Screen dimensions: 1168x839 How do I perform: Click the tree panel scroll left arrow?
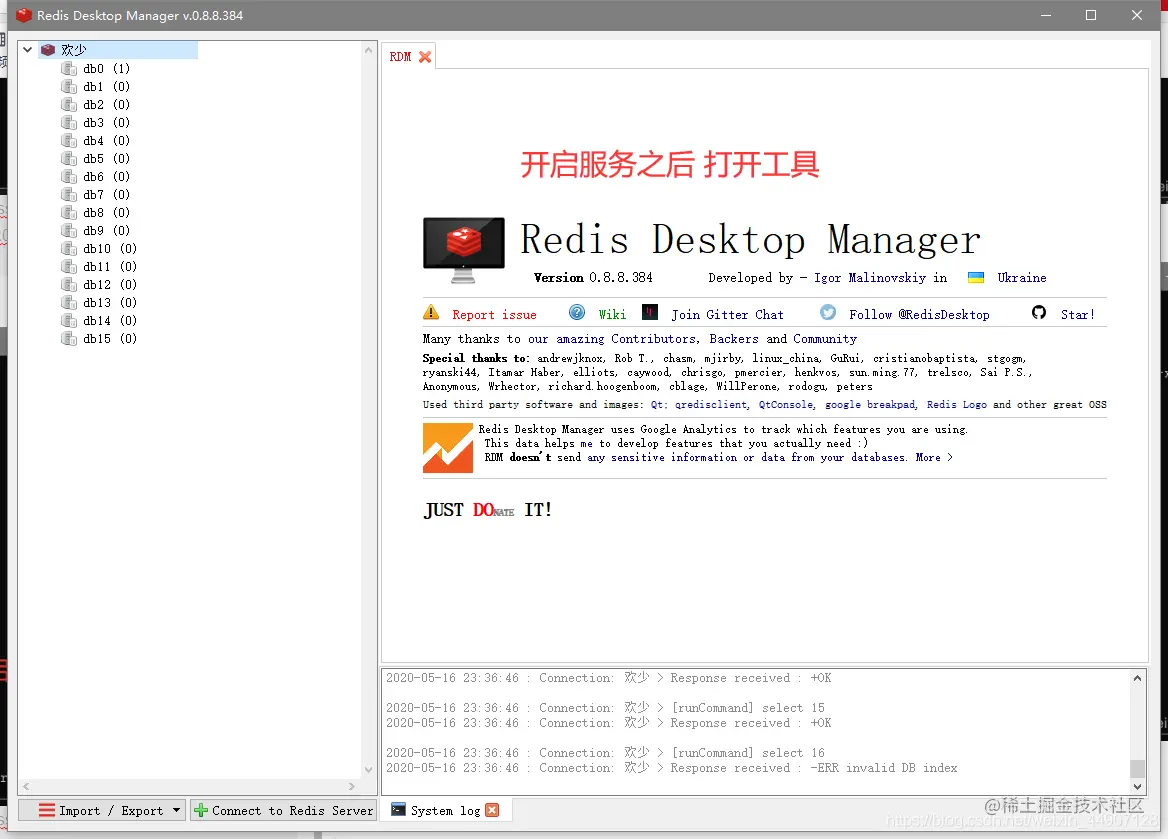(x=26, y=786)
